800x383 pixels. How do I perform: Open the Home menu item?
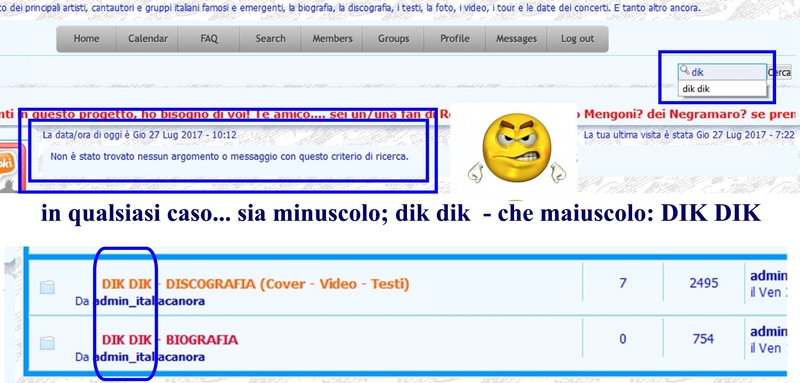pyautogui.click(x=86, y=39)
